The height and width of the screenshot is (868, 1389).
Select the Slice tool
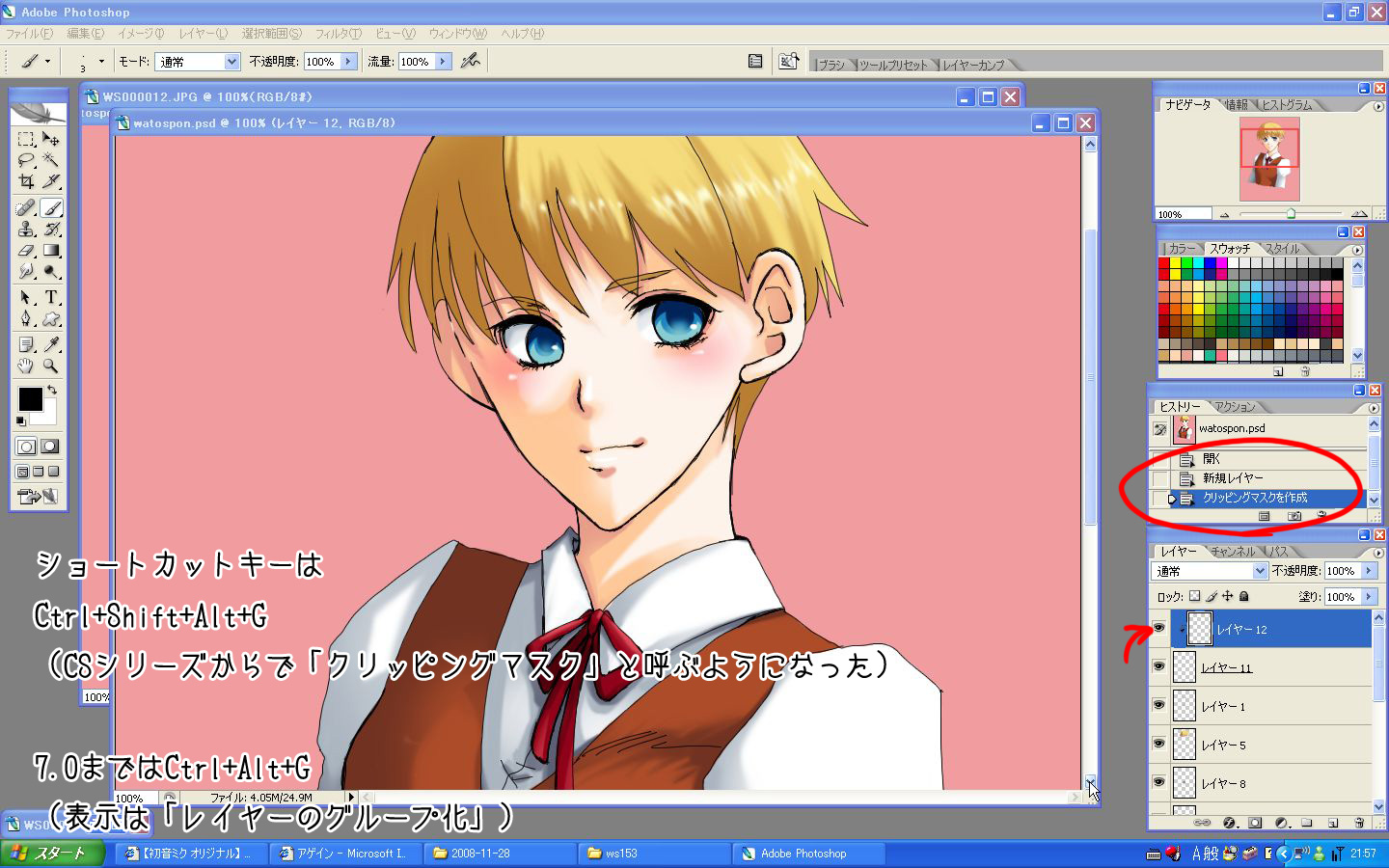(x=51, y=181)
